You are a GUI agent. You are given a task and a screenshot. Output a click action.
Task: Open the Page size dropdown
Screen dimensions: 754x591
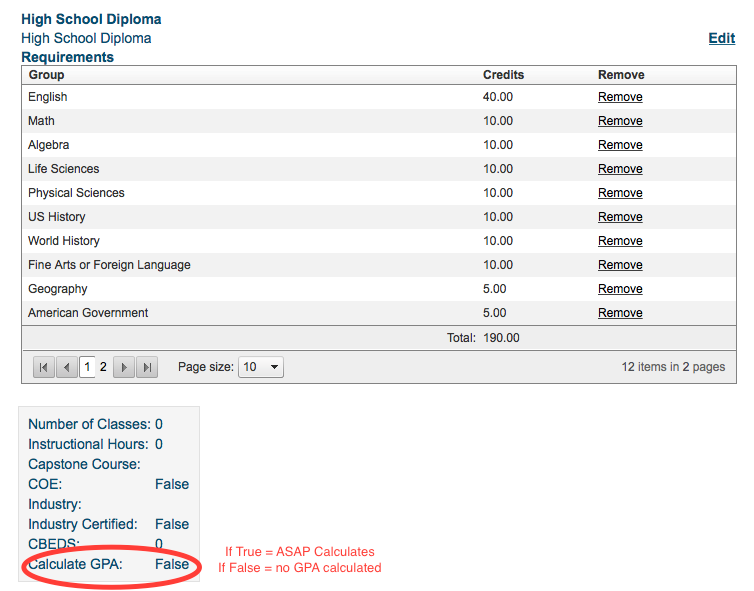pos(261,367)
